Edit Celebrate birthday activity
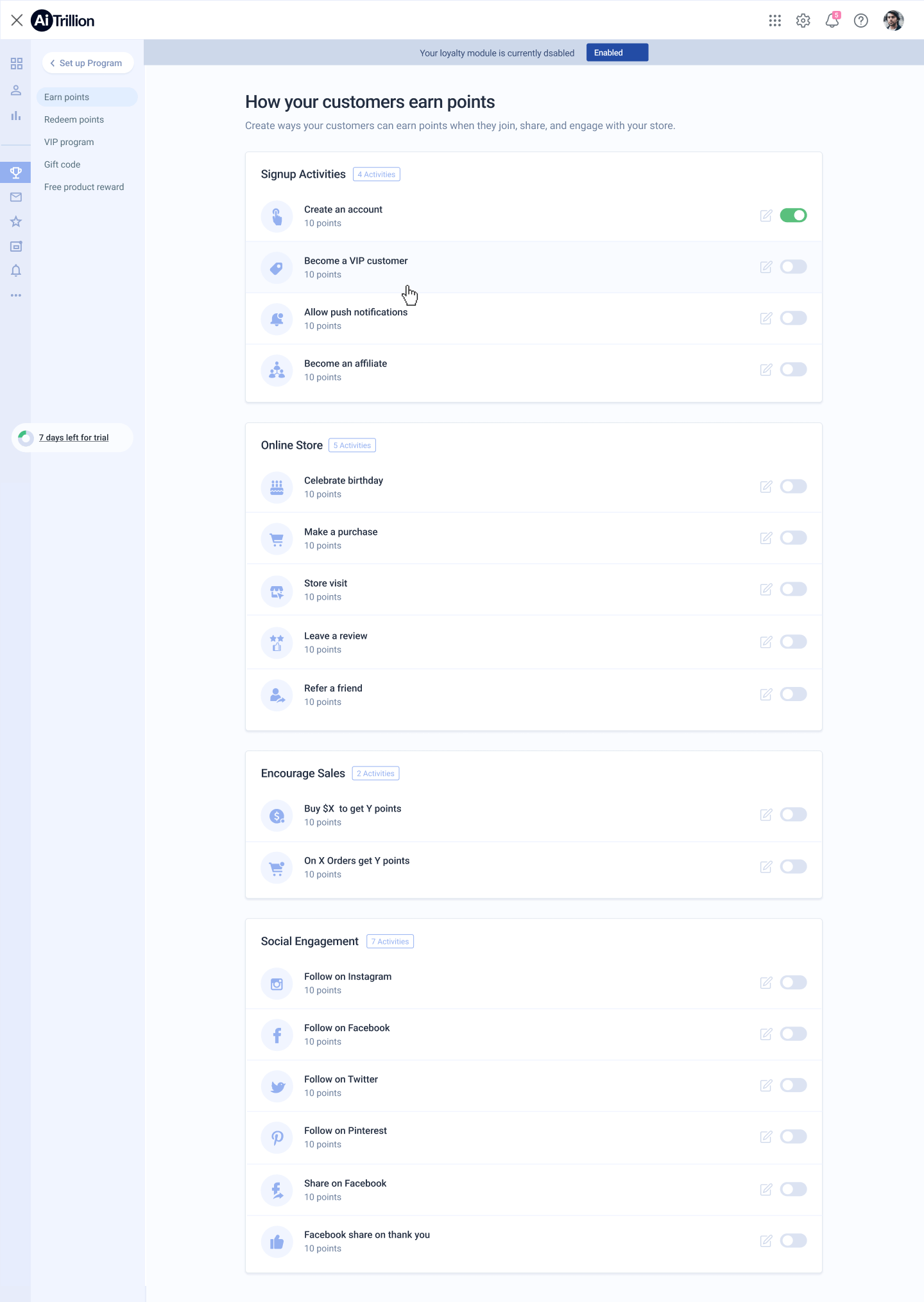Viewport: 924px width, 1302px height. coord(766,487)
